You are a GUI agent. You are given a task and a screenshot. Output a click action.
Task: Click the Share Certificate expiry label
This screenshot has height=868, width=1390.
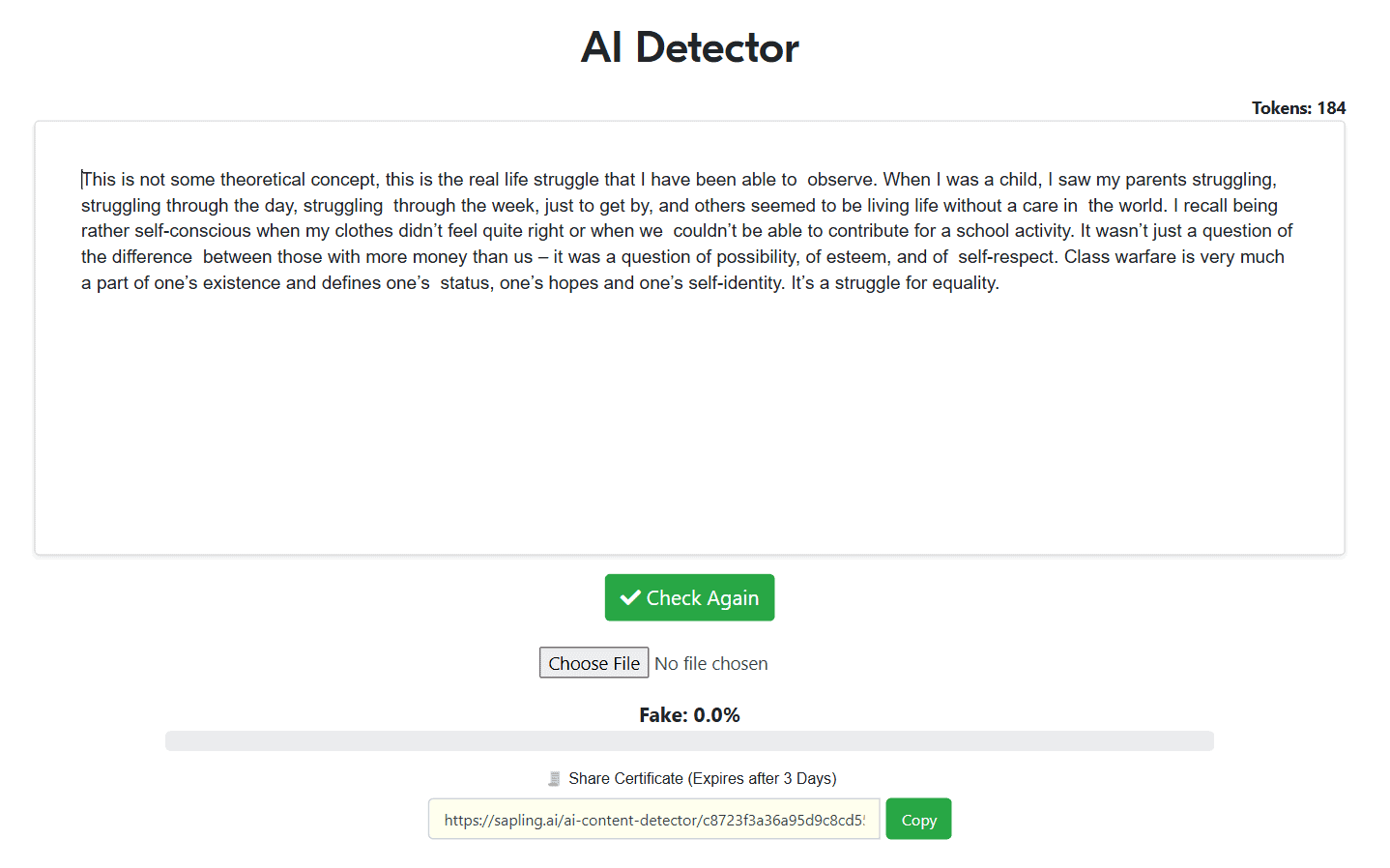pos(702,779)
